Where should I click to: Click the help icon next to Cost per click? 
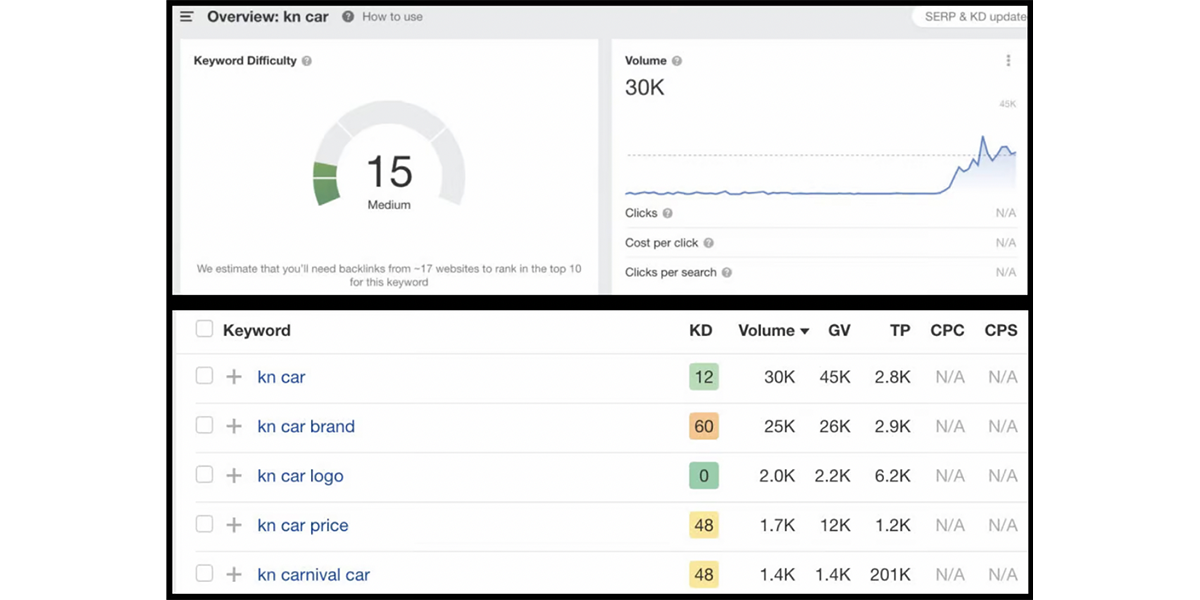[x=708, y=243]
